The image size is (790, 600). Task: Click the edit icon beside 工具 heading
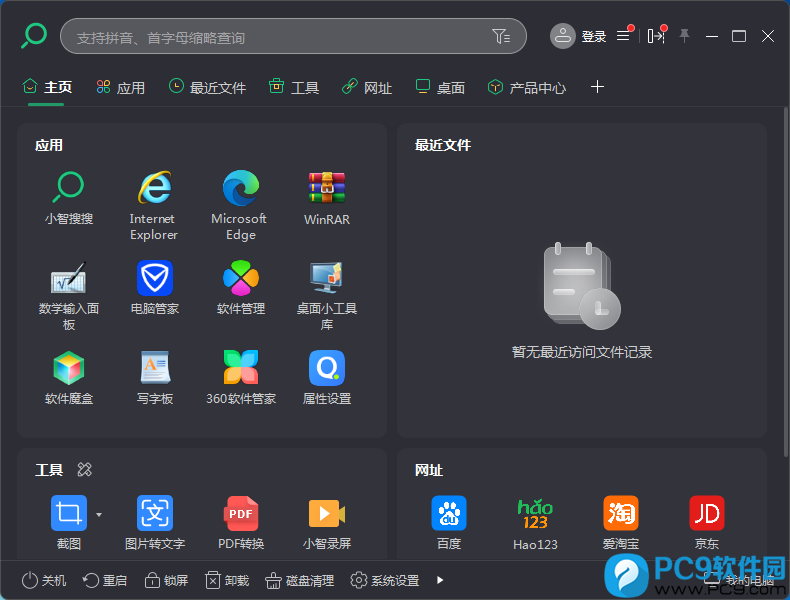click(85, 470)
